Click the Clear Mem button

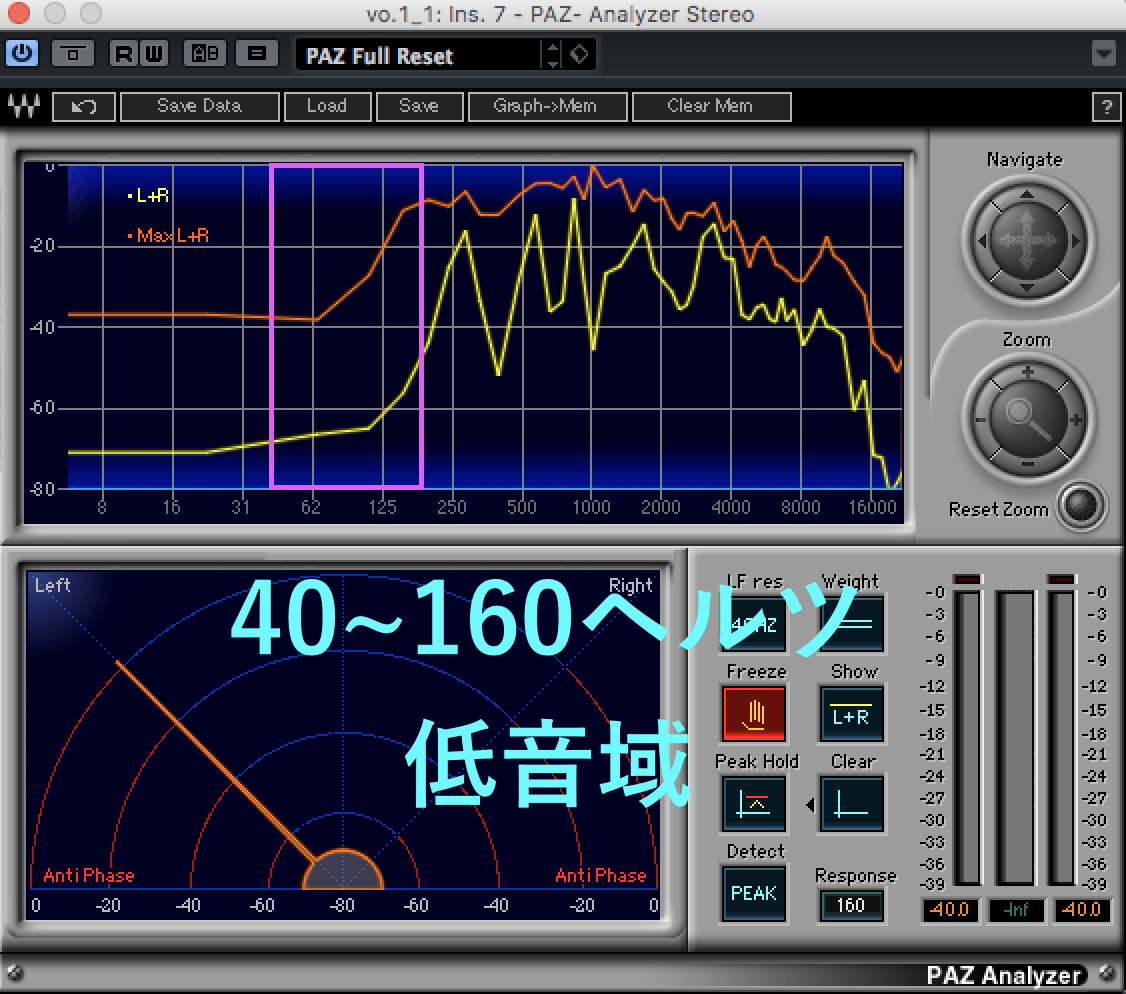pyautogui.click(x=712, y=106)
